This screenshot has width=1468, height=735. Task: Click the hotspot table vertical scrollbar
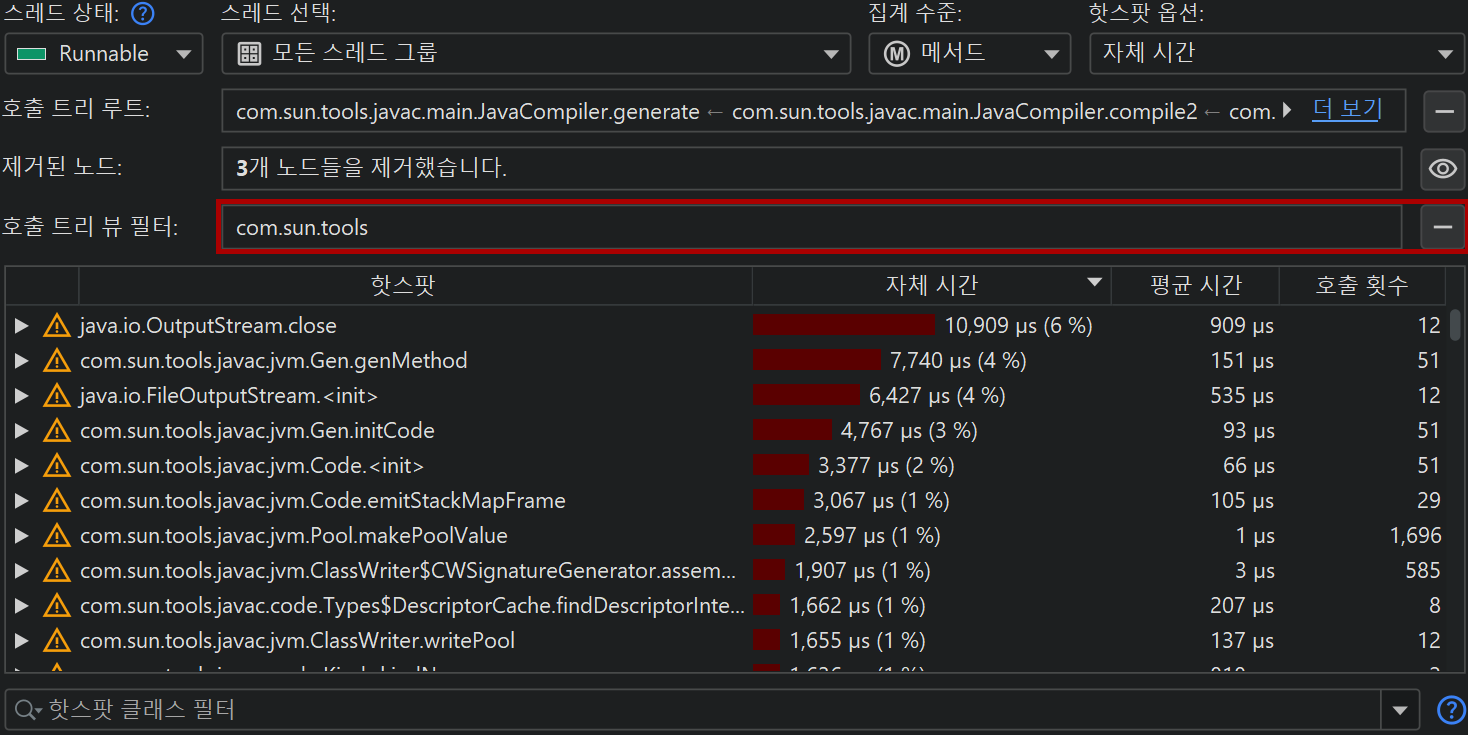coord(1455,325)
